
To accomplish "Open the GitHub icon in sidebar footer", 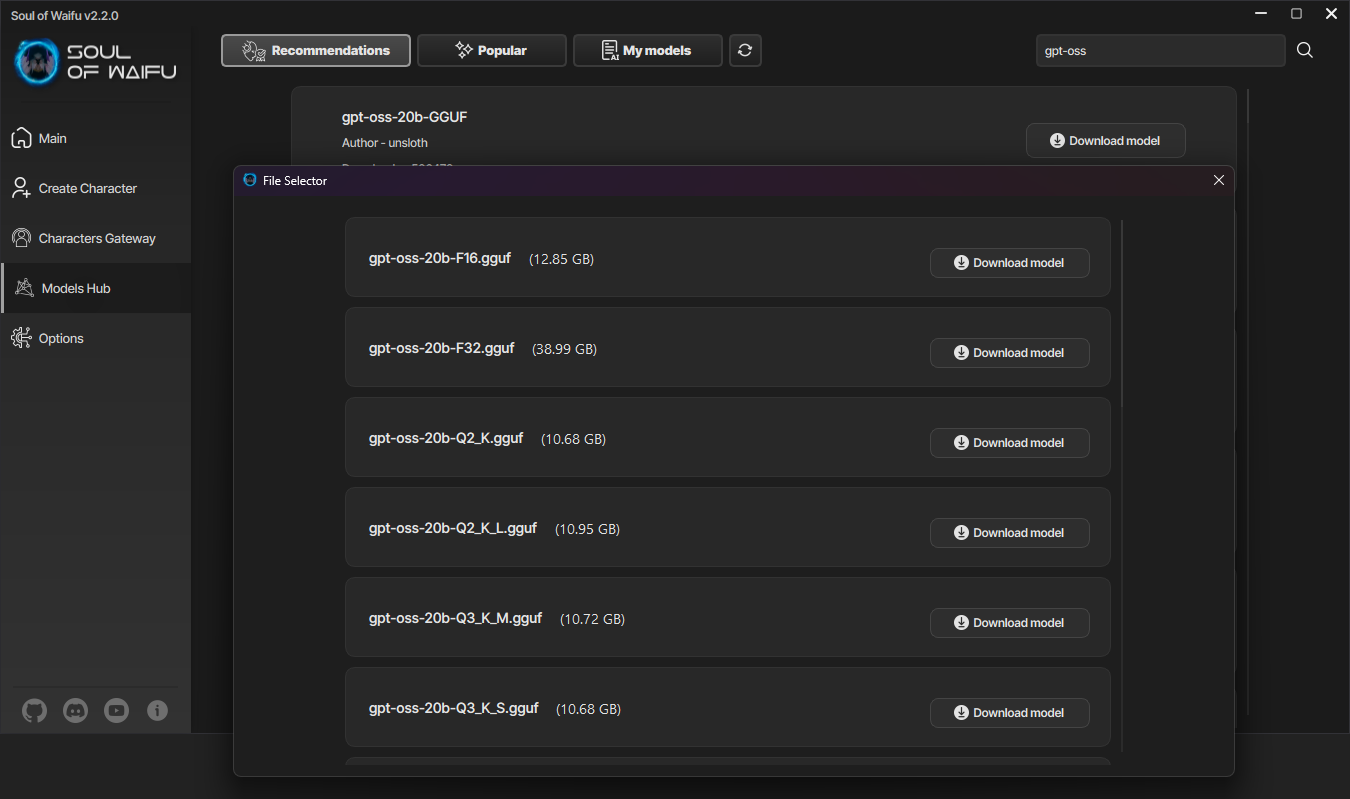I will [x=35, y=711].
